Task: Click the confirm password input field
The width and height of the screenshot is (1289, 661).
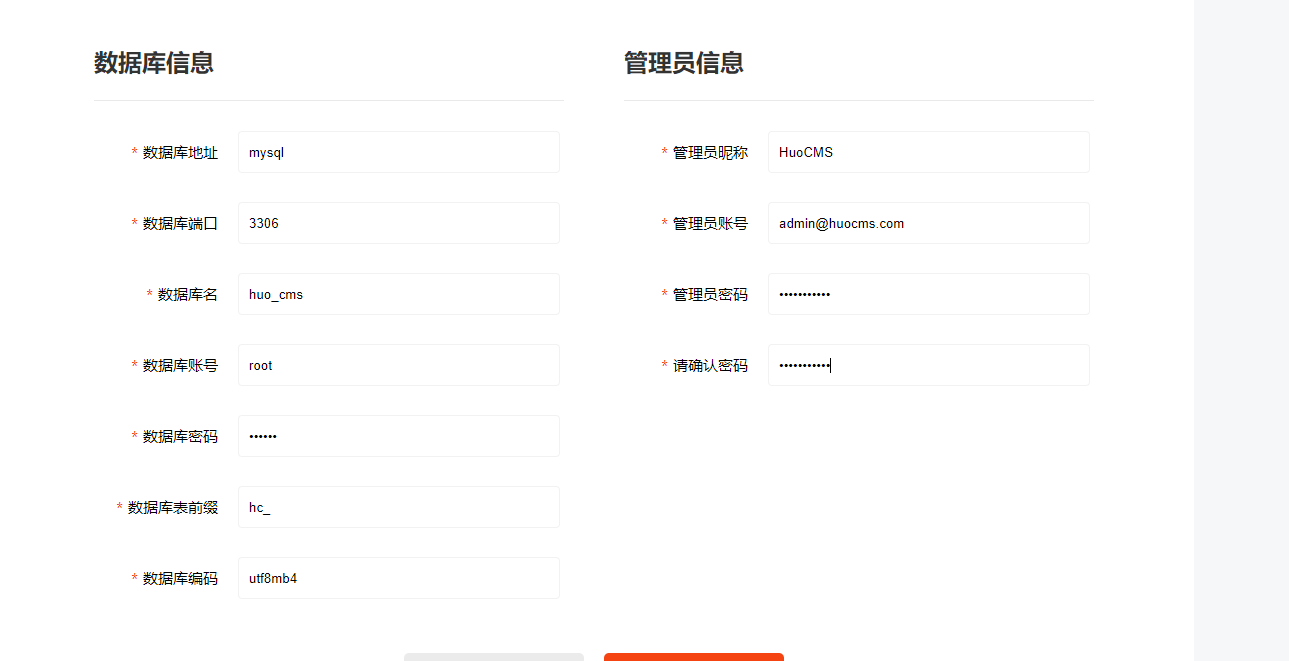Action: 928,364
